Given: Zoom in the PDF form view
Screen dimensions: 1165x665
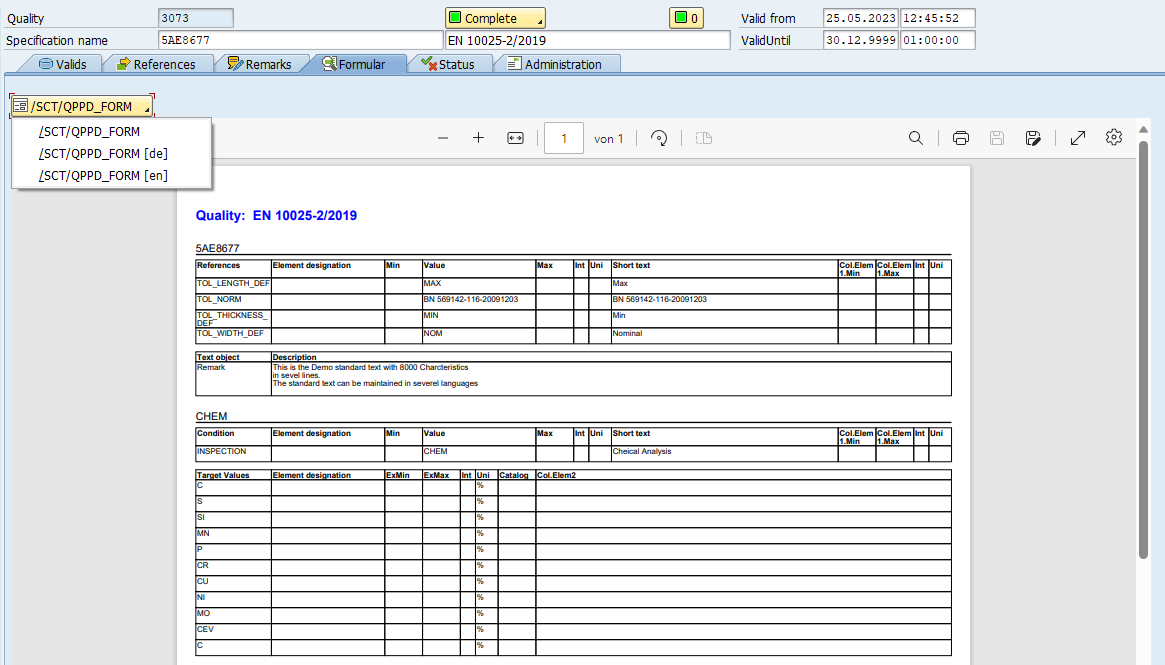Looking at the screenshot, I should (x=478, y=138).
